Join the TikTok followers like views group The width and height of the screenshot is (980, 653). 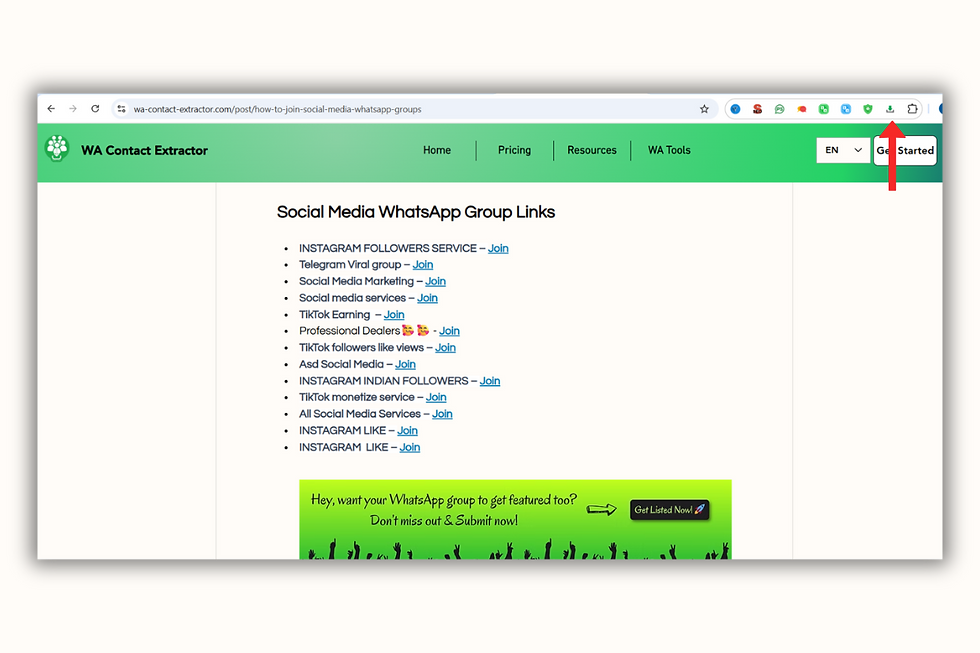pyautogui.click(x=445, y=347)
